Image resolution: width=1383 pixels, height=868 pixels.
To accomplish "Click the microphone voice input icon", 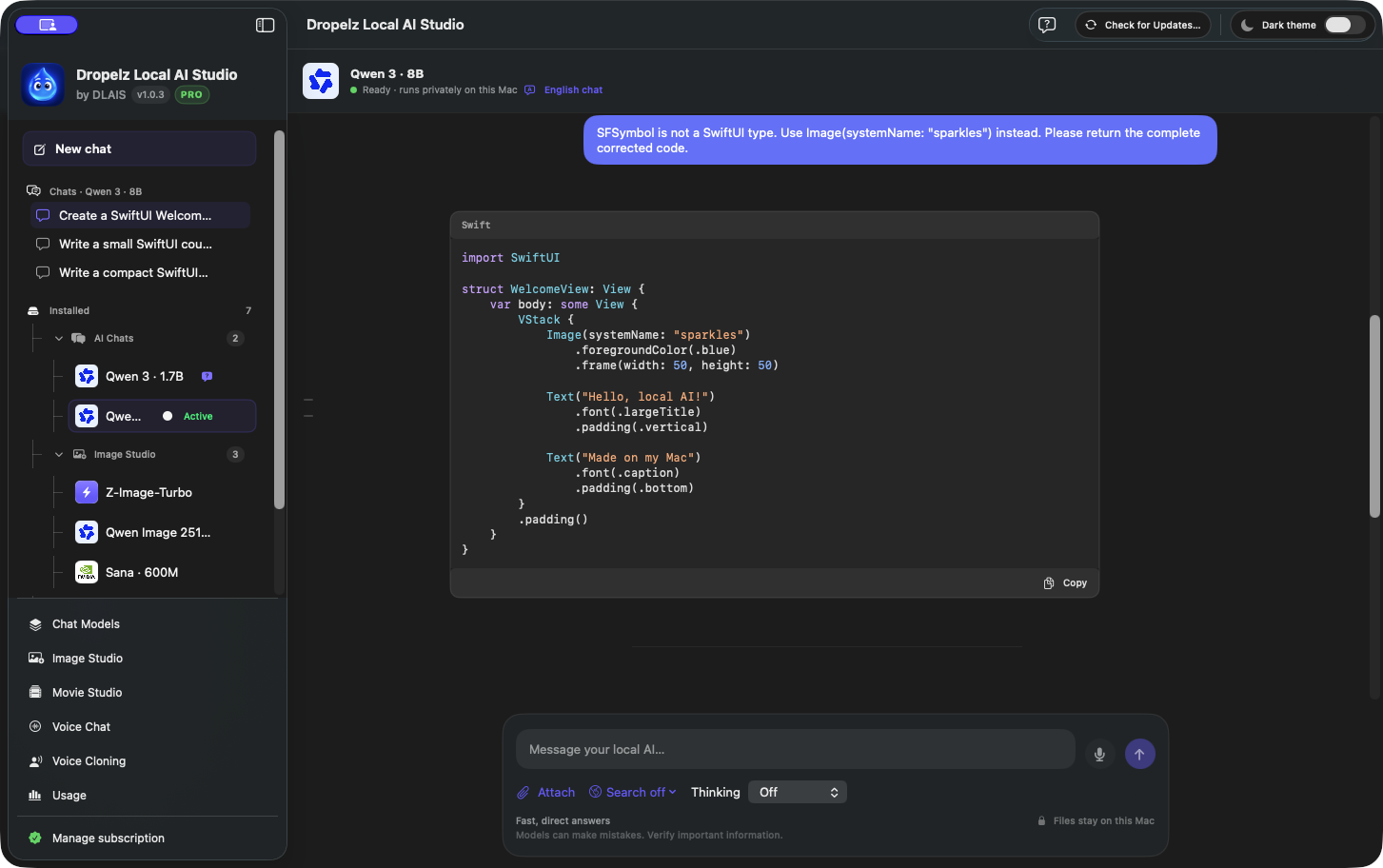I will click(1099, 754).
